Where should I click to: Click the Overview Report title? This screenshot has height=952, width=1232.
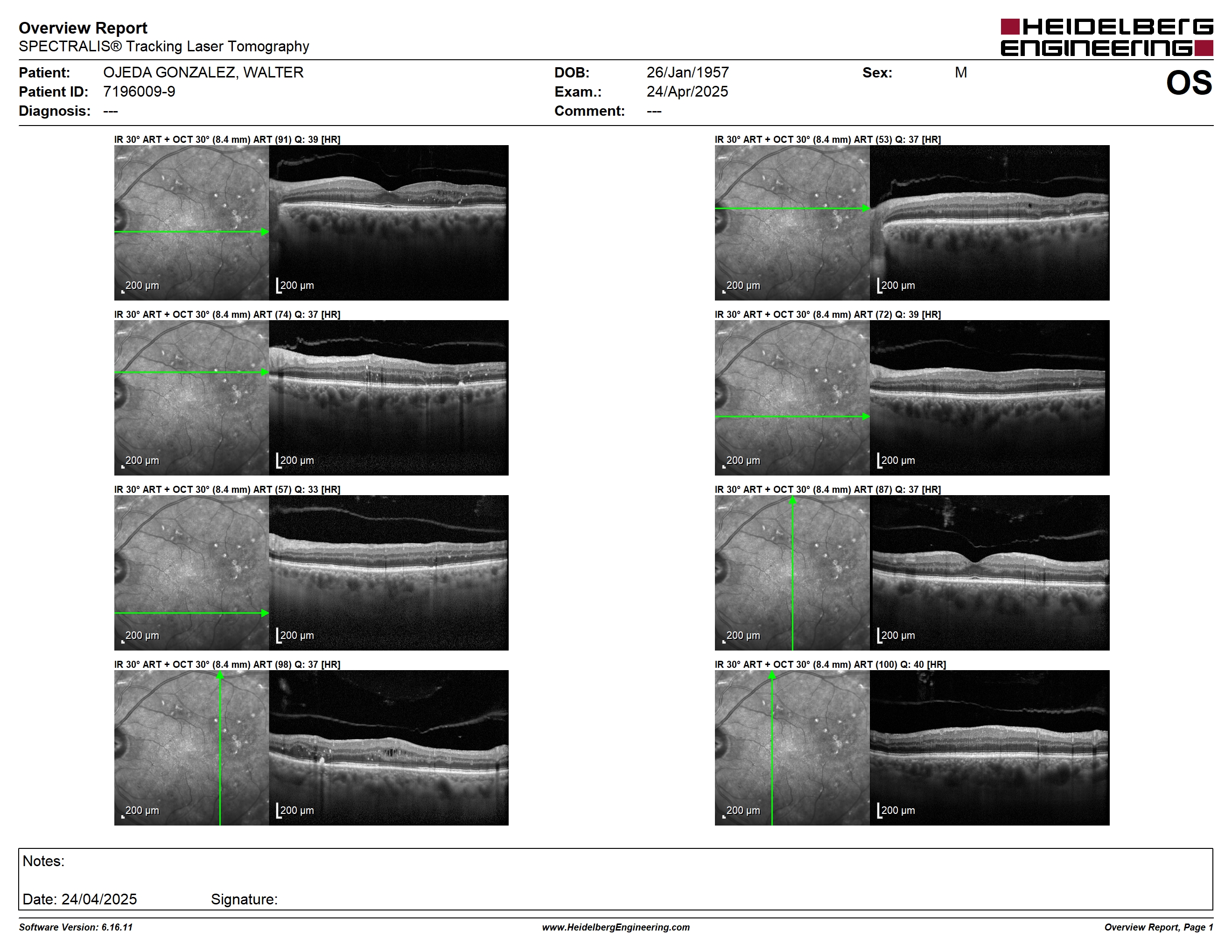point(83,28)
